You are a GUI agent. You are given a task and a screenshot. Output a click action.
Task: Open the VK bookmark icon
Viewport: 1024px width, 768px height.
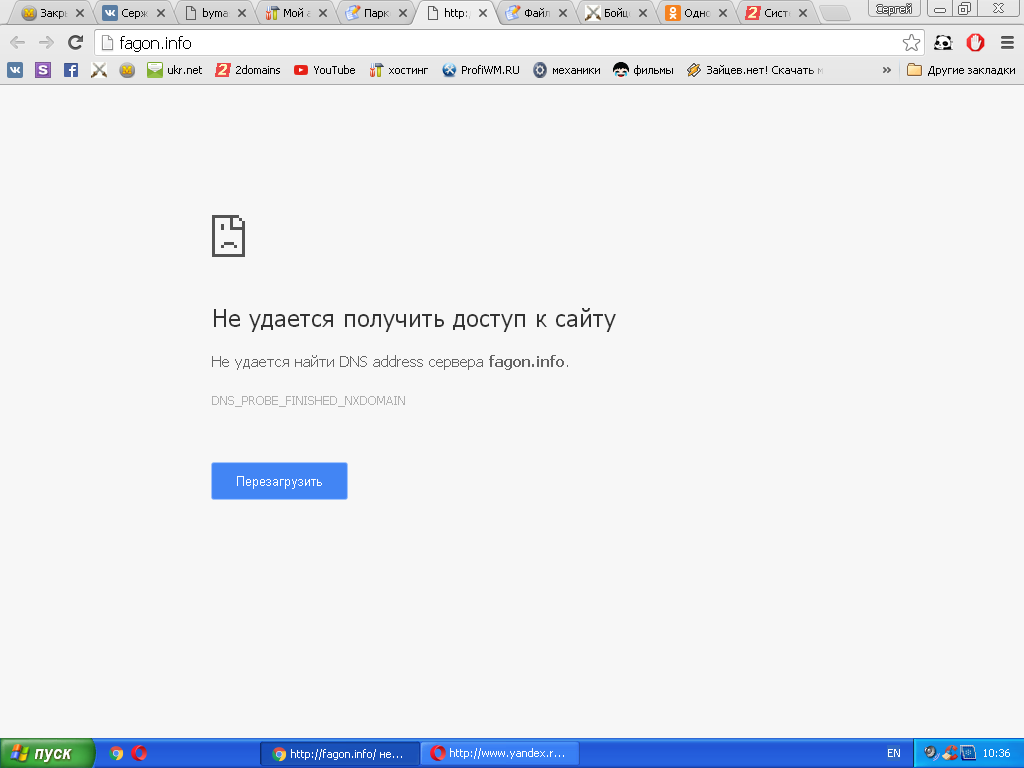coord(15,70)
